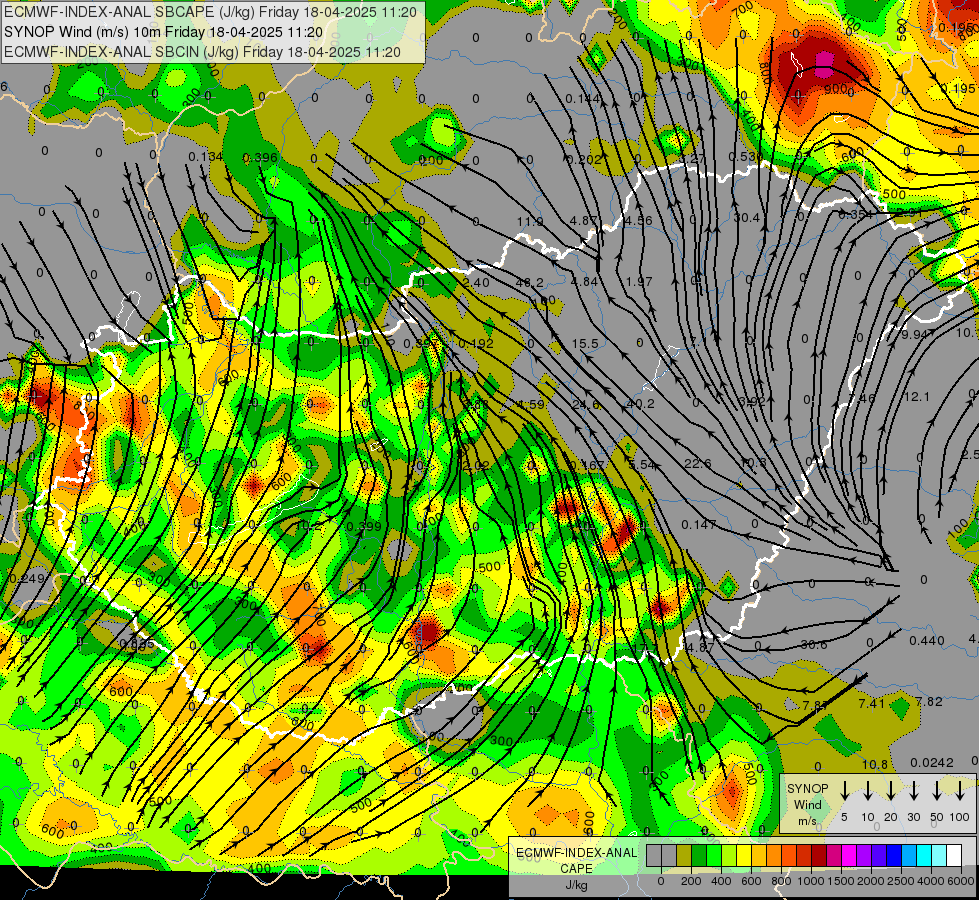
Task: Click the 0.440 value on the map
Action: [927, 640]
